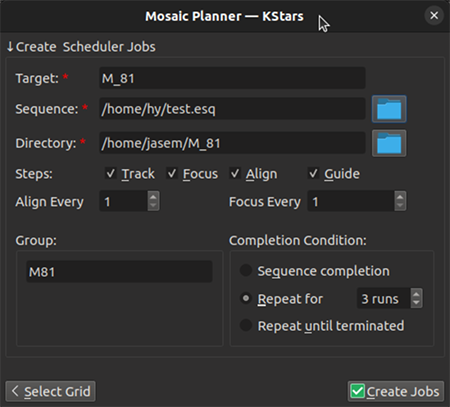Click the green checkmark Create Jobs icon
Screen dimensions: 450x407
(358, 391)
